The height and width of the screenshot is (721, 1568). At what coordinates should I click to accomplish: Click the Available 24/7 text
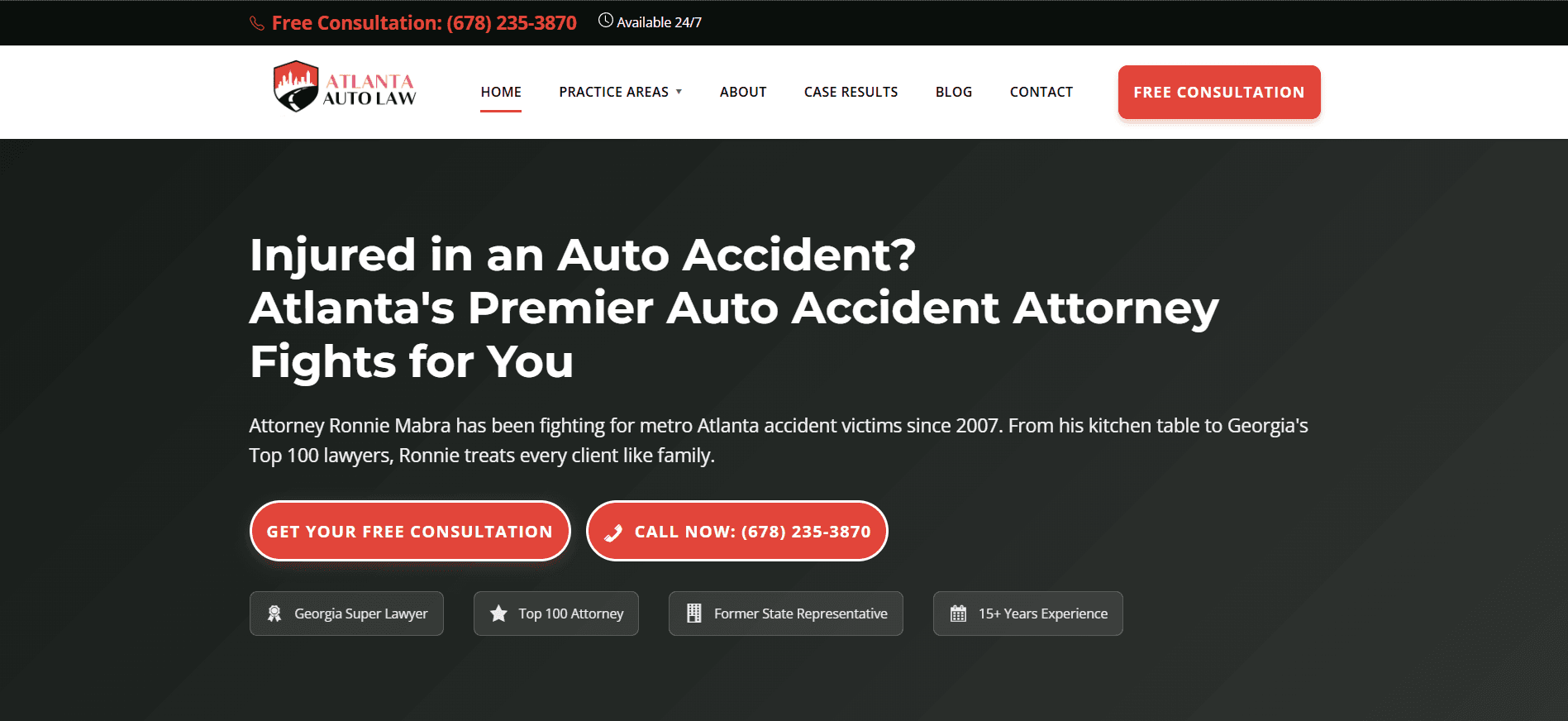pos(659,22)
